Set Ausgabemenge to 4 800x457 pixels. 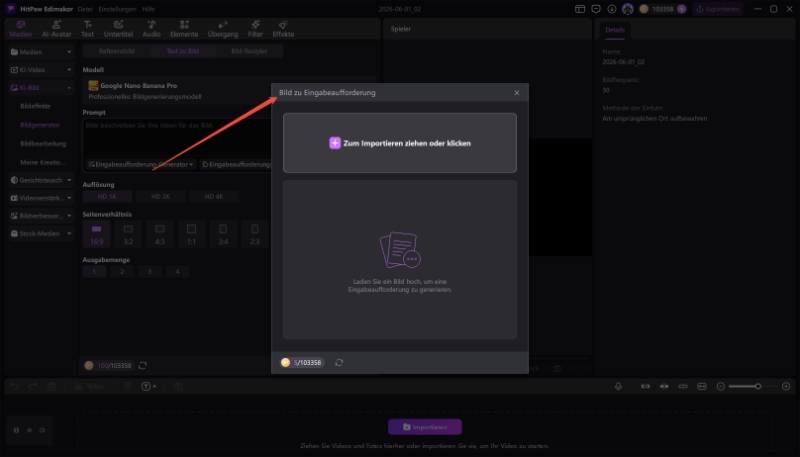point(178,272)
